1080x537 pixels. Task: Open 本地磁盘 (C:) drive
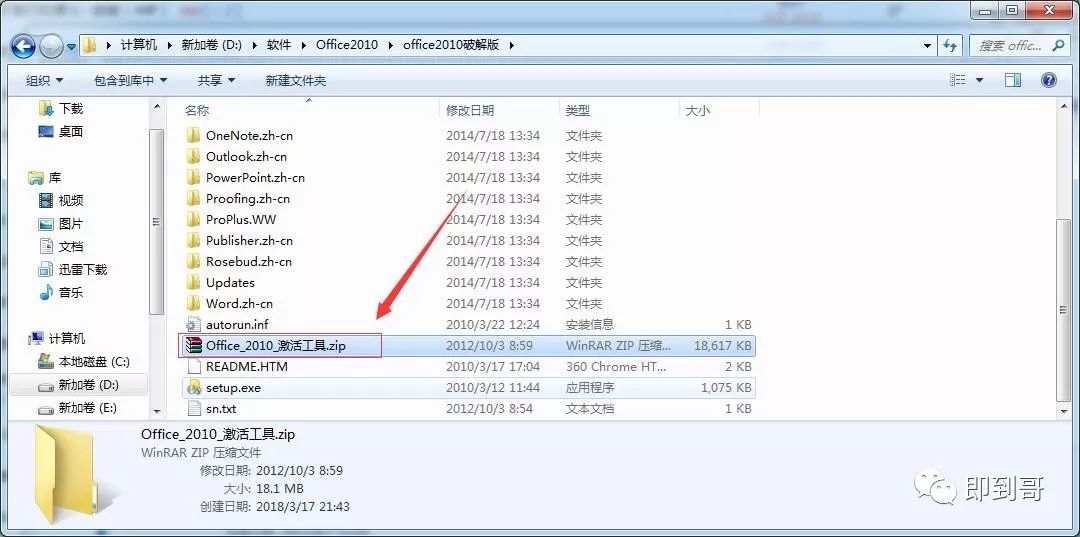pyautogui.click(x=83, y=361)
